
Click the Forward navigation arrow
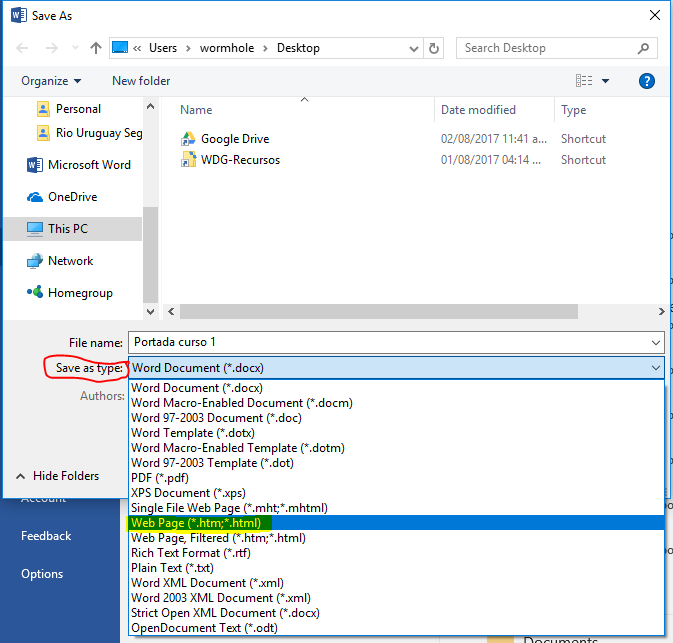point(52,48)
